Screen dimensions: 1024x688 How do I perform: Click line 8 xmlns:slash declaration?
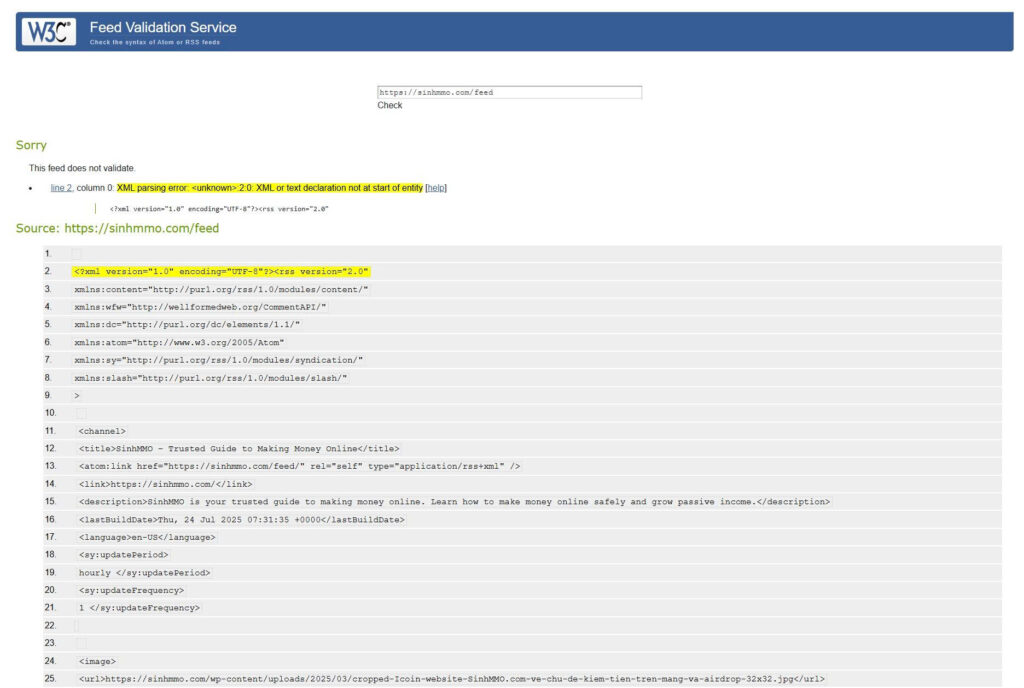pyautogui.click(x=210, y=378)
